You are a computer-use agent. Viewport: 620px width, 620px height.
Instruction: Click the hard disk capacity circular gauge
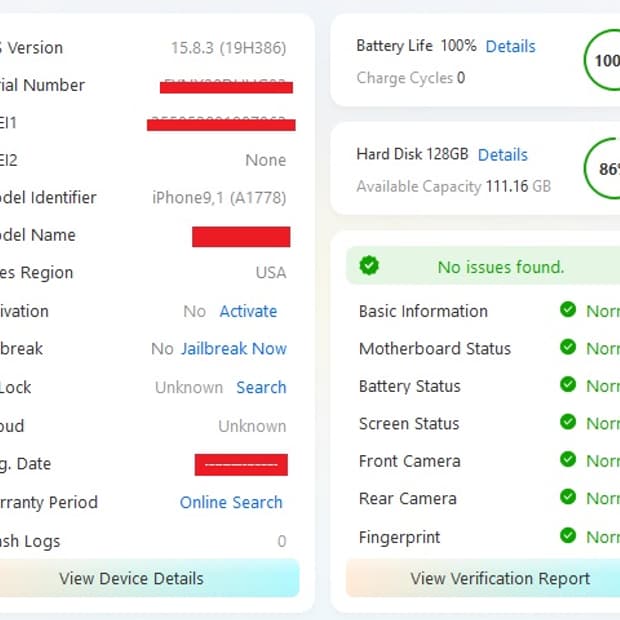[602, 168]
